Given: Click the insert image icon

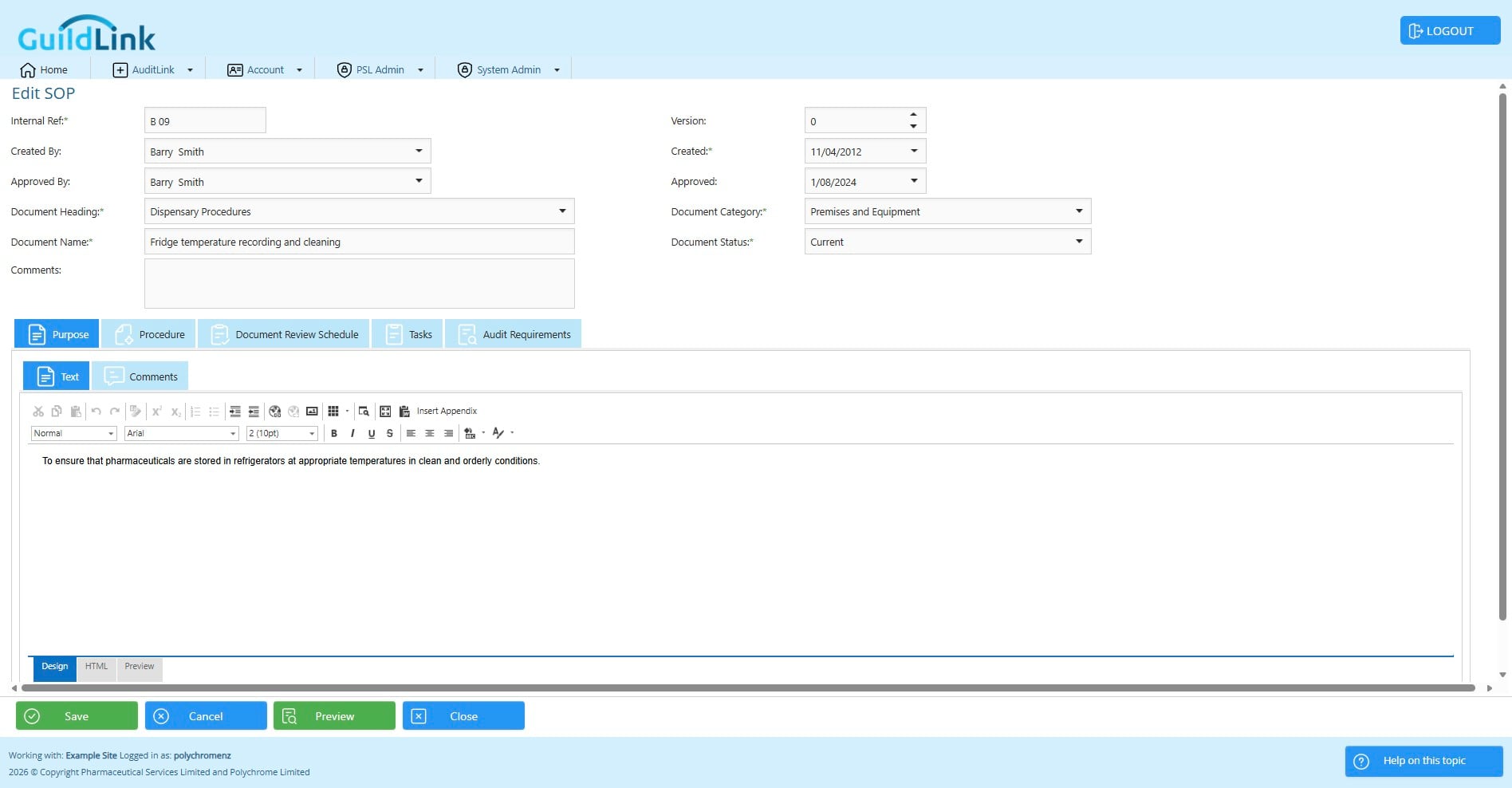Looking at the screenshot, I should [312, 412].
